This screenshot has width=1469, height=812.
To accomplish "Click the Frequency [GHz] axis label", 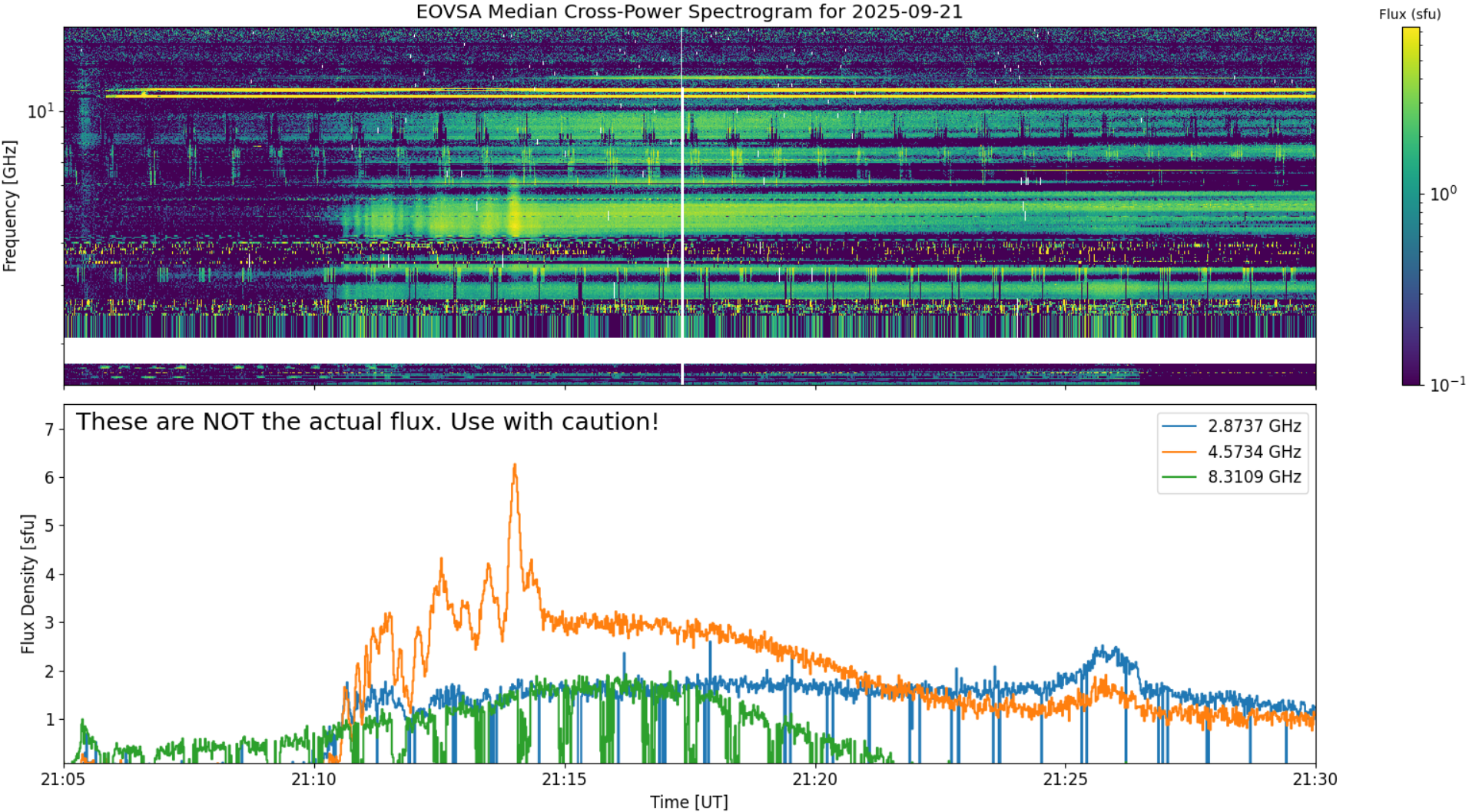I will click(x=9, y=206).
